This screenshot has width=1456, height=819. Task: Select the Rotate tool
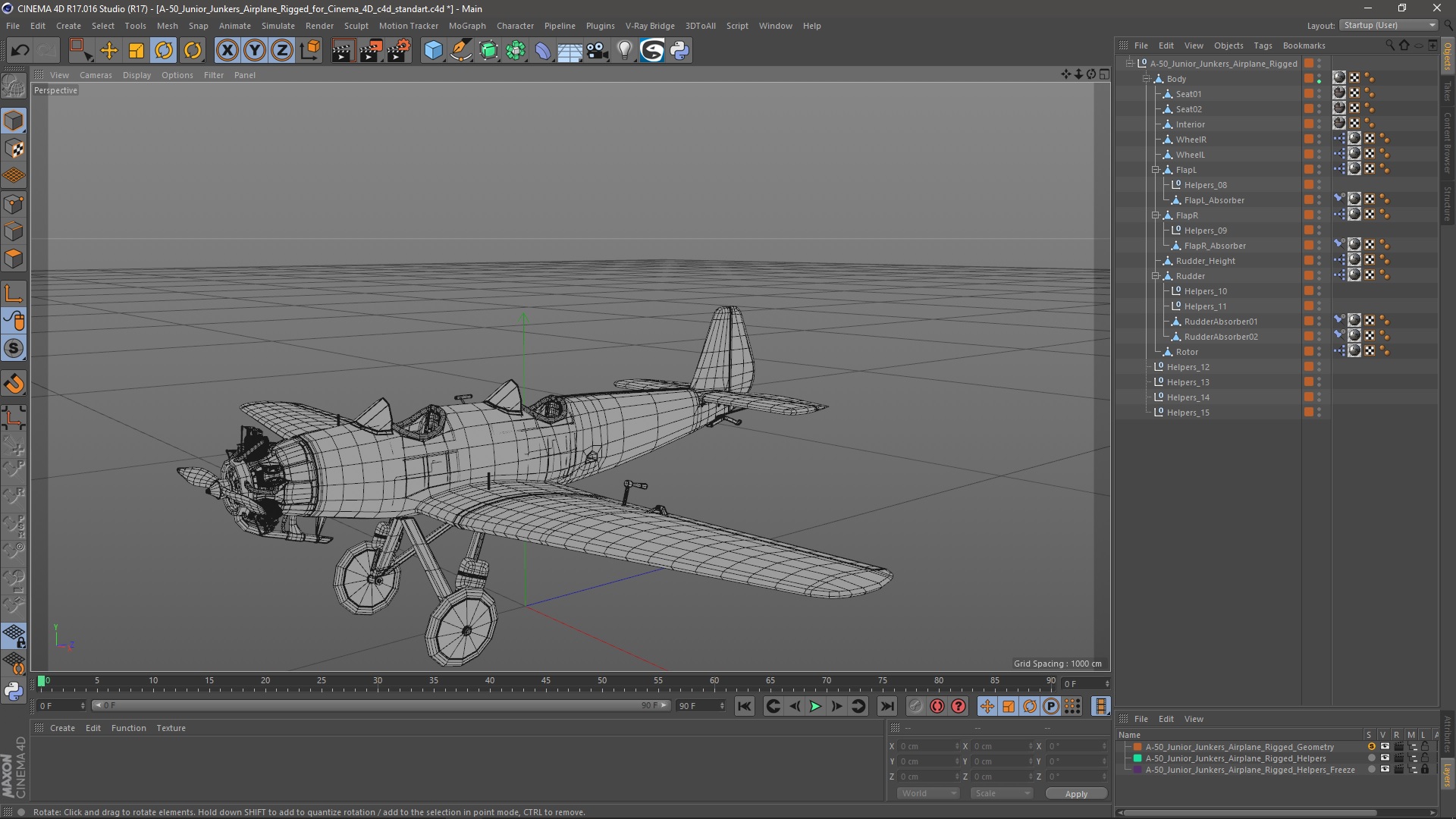(164, 51)
